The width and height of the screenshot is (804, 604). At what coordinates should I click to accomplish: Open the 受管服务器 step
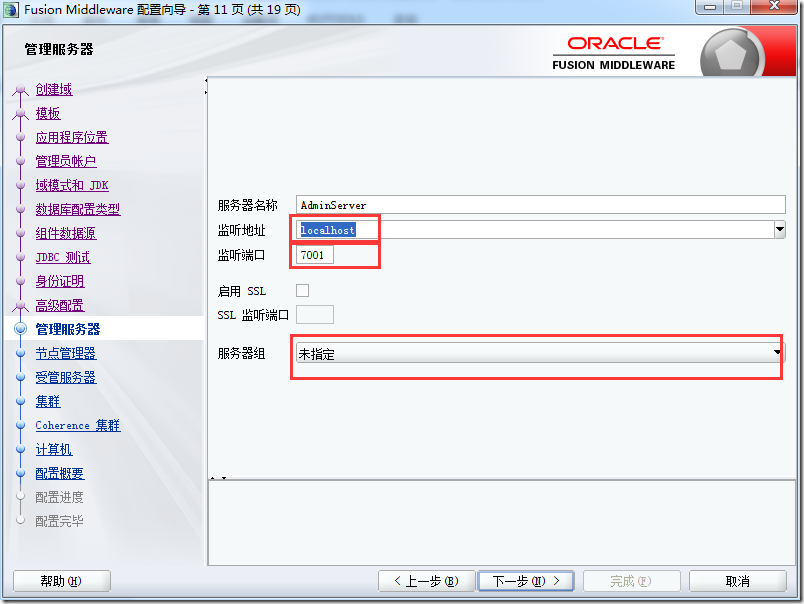tap(66, 377)
